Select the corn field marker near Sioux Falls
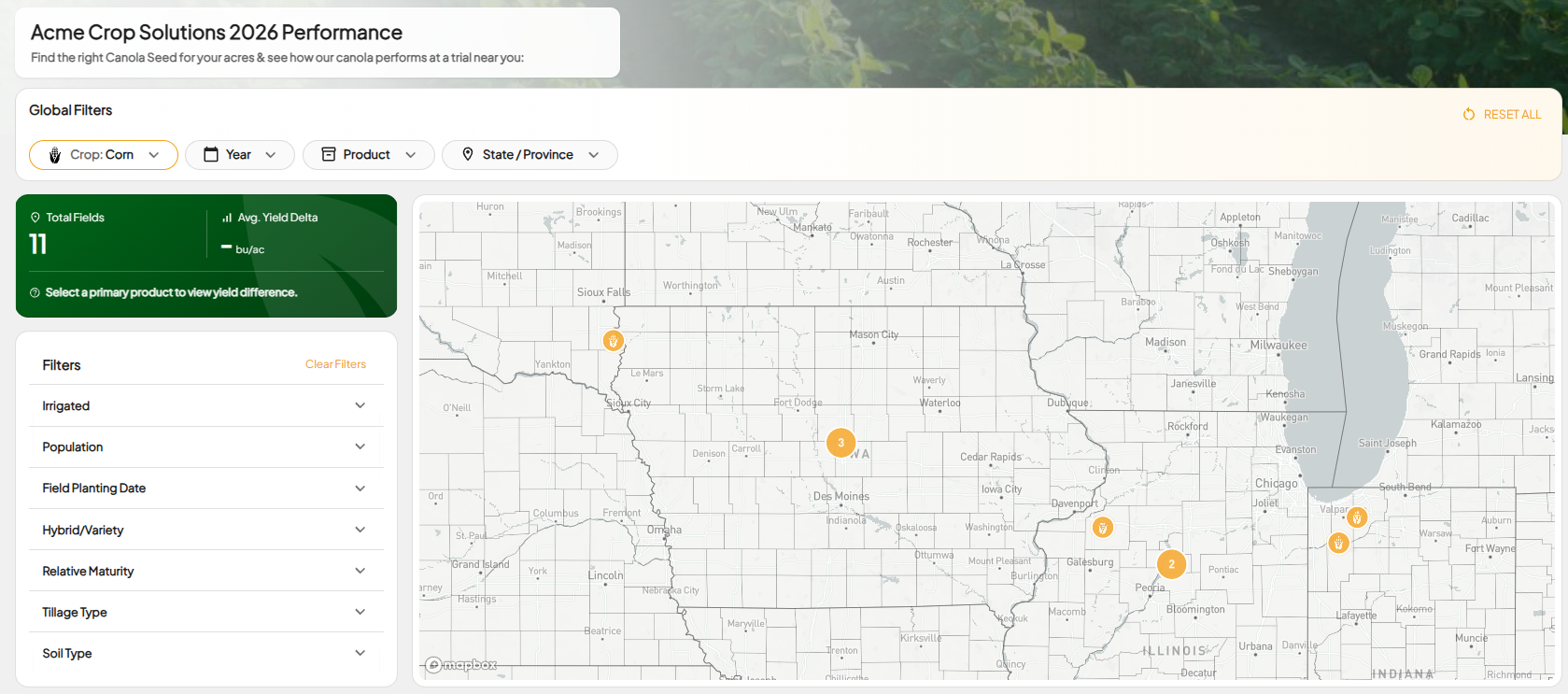Viewport: 1568px width, 694px height. pyautogui.click(x=613, y=341)
